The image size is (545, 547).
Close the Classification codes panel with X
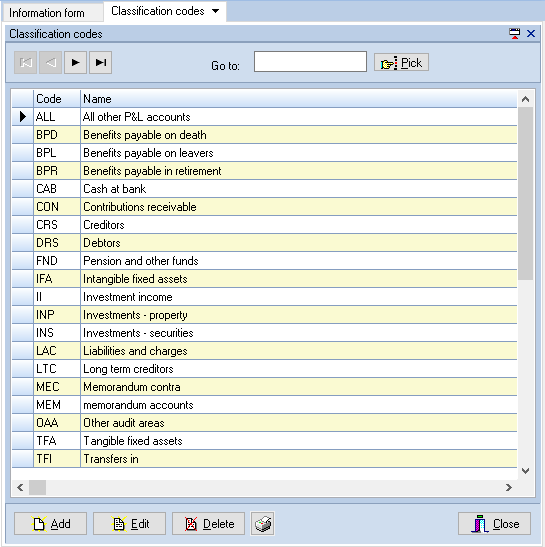(x=531, y=33)
